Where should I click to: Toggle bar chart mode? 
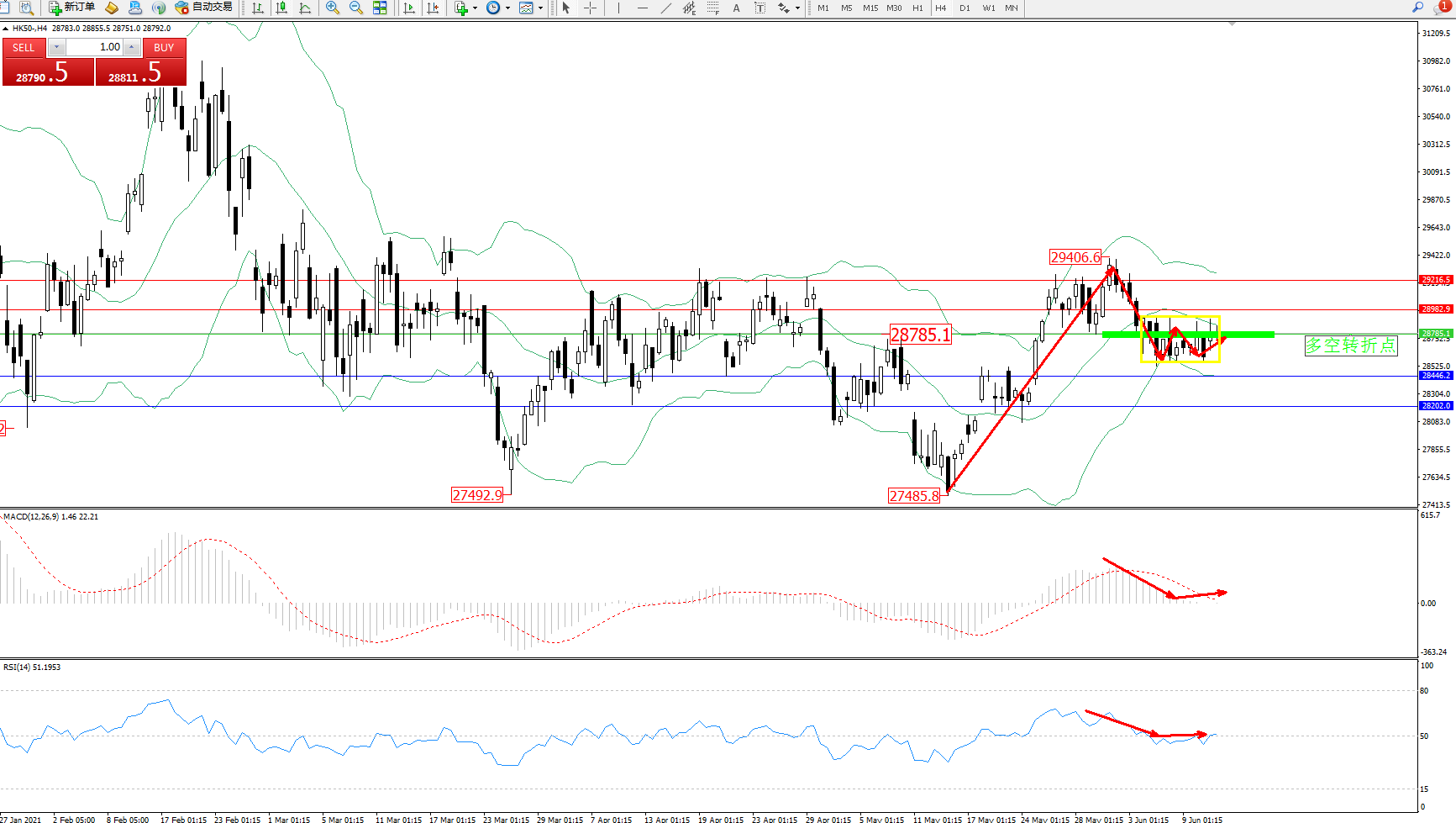point(258,8)
